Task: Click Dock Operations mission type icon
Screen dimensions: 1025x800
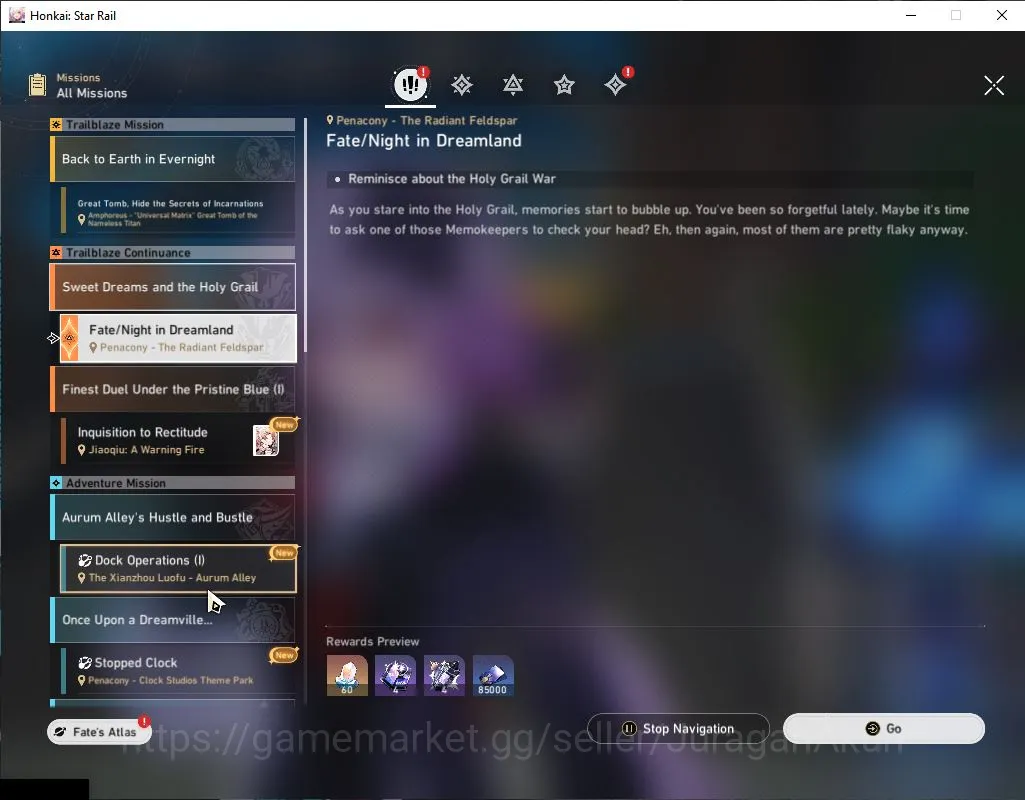Action: 85,560
